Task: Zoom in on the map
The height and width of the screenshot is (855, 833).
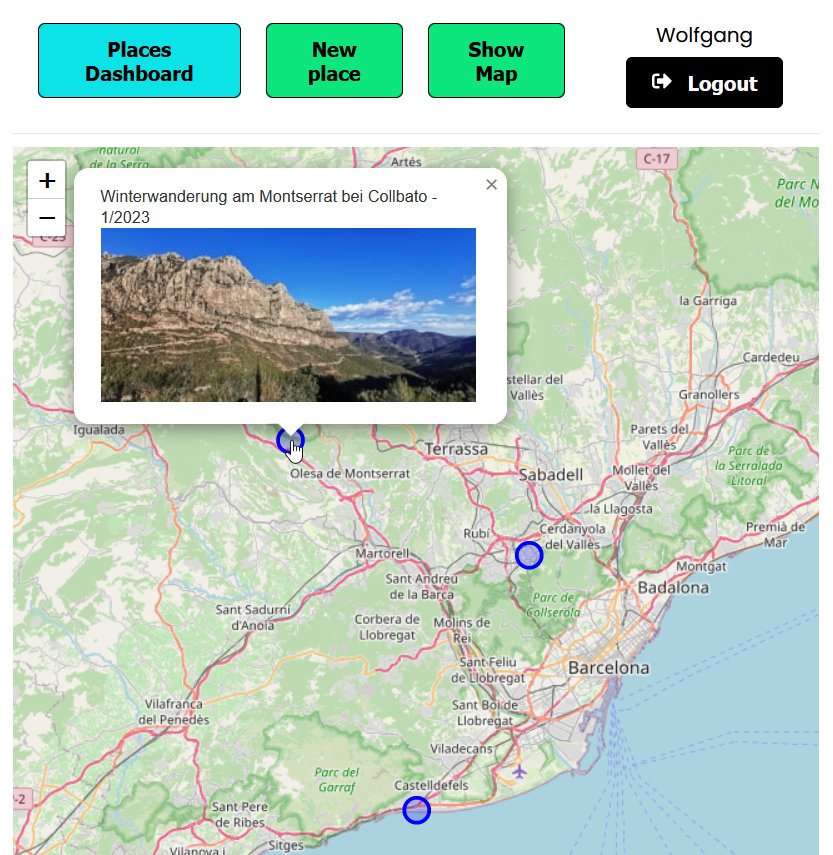Action: click(x=46, y=180)
